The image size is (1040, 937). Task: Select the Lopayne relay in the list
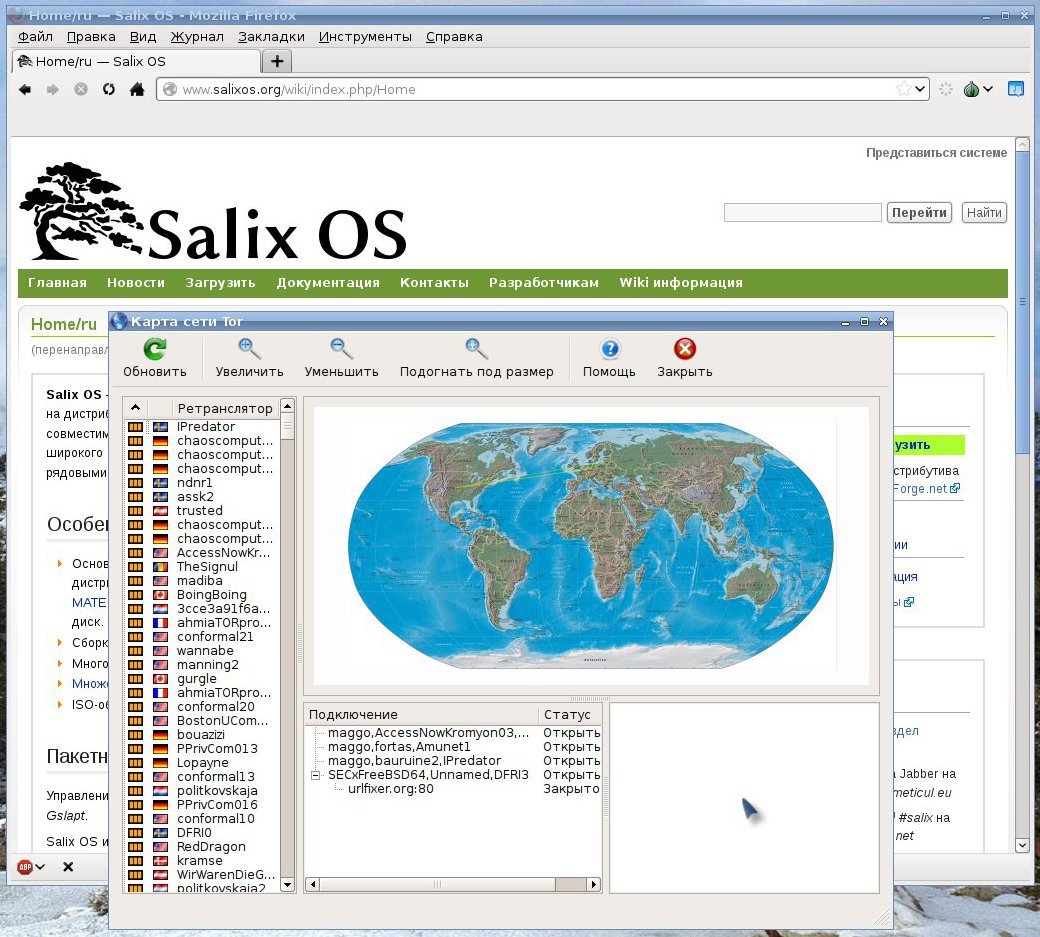[202, 763]
